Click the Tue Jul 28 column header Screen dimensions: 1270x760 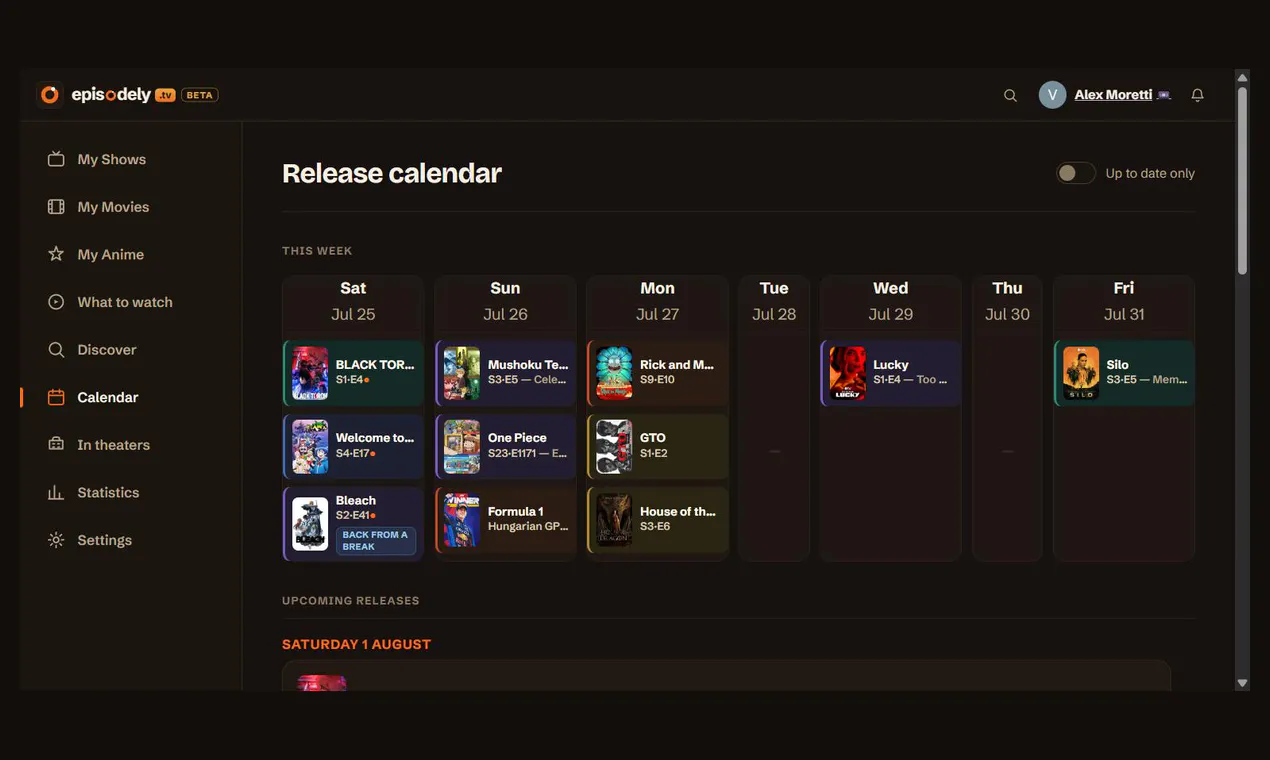pos(774,301)
